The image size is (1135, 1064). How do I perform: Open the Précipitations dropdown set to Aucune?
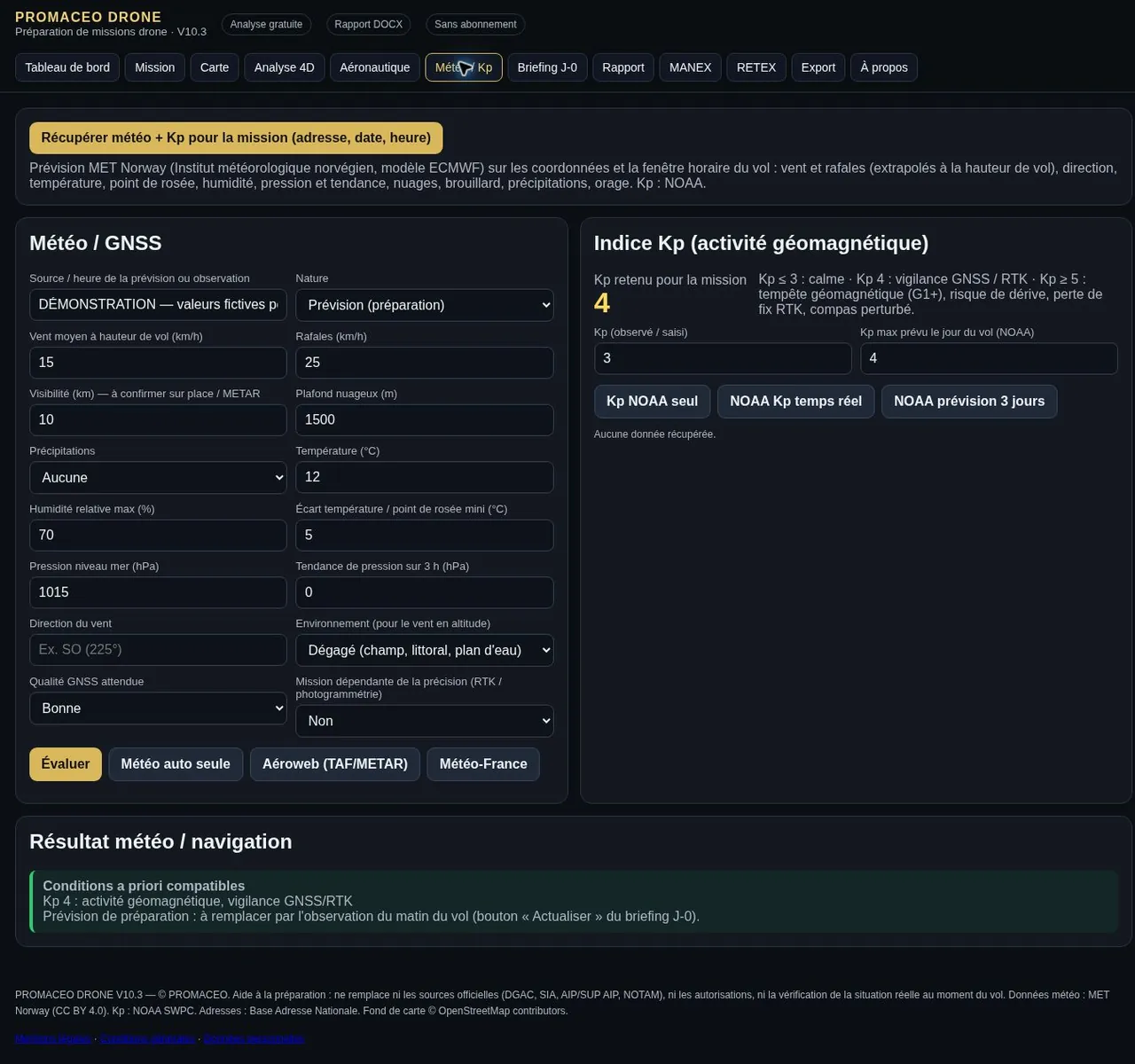tap(158, 478)
